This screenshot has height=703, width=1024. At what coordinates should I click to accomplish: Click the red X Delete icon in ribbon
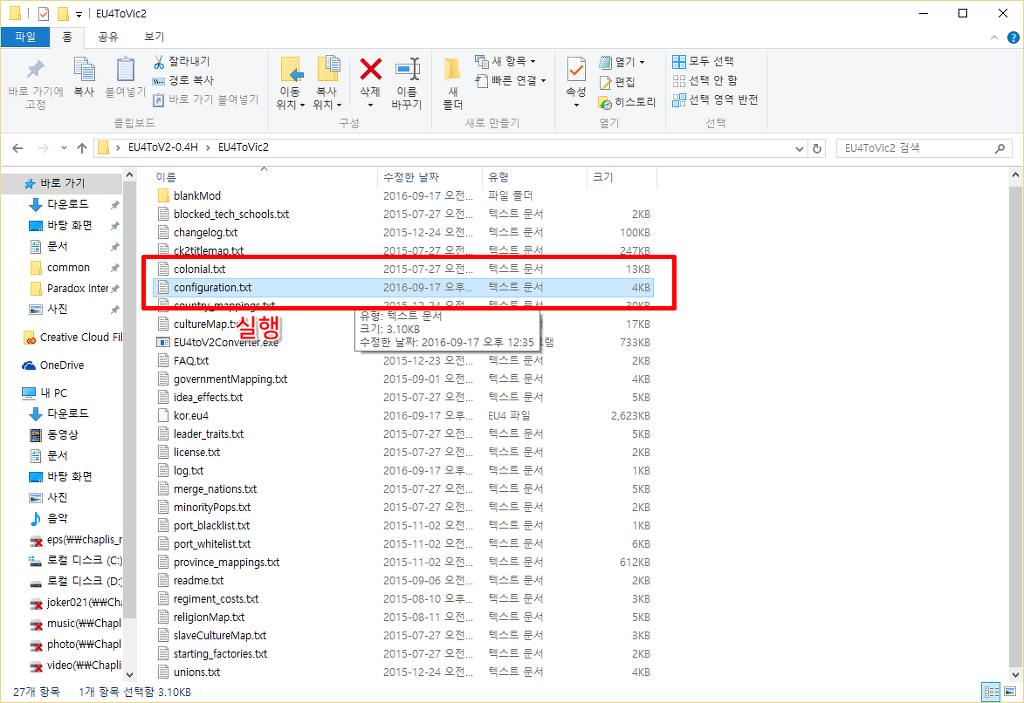coord(370,69)
